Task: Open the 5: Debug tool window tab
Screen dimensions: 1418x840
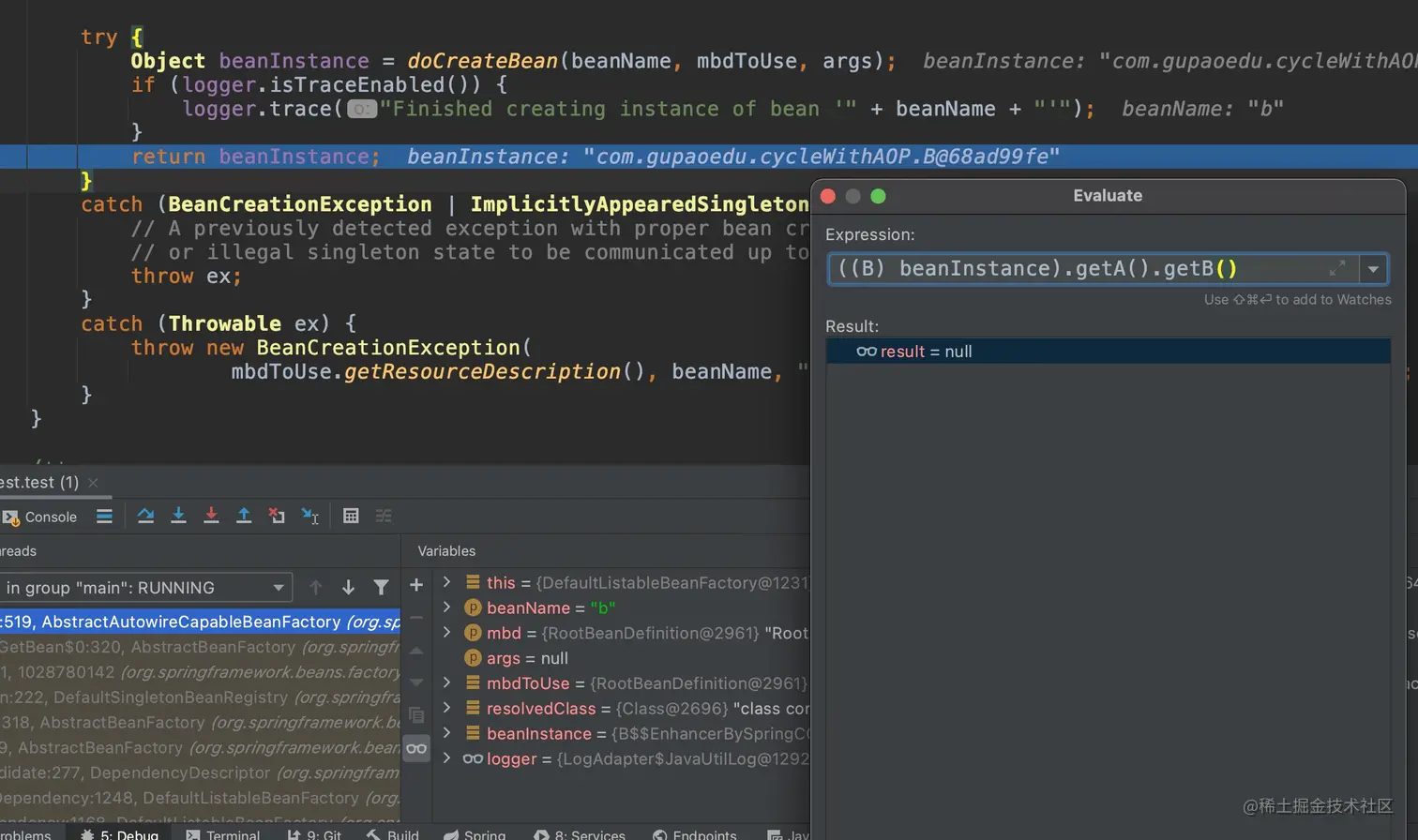Action: tap(119, 834)
